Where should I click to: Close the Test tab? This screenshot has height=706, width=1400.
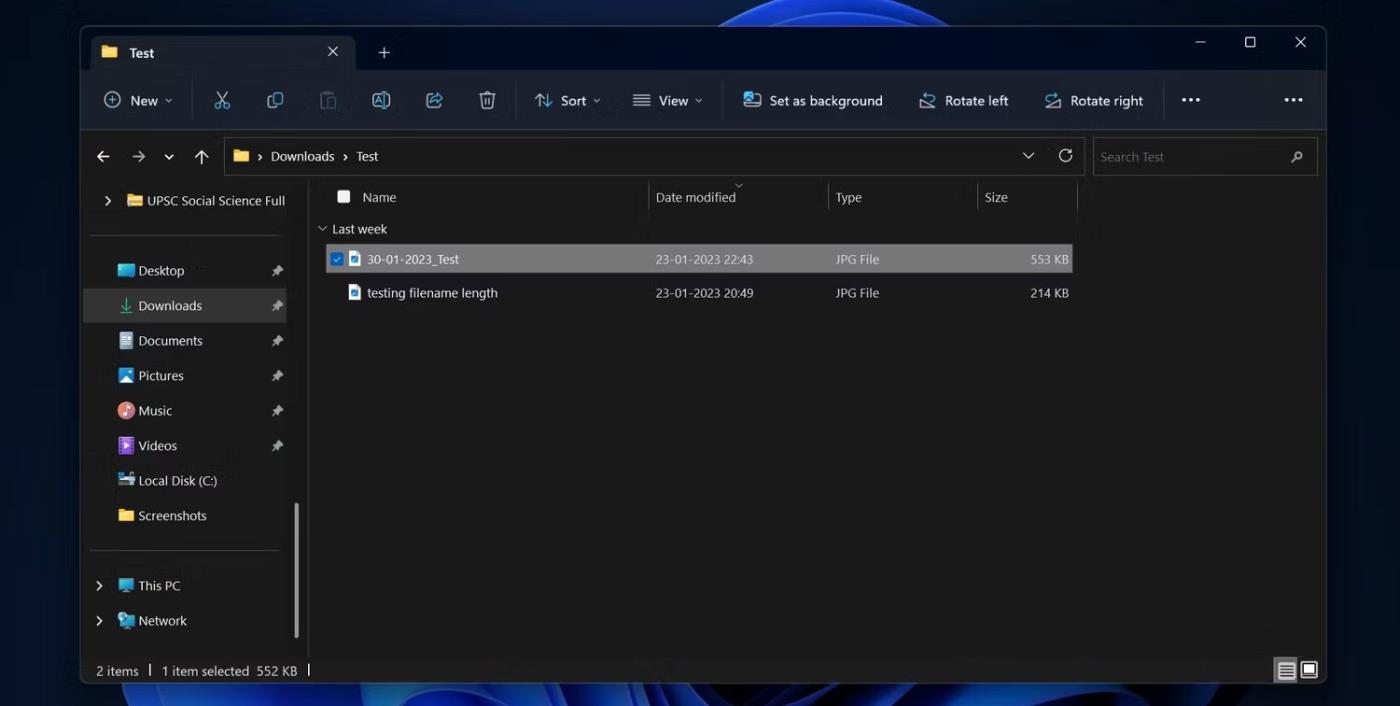tap(333, 52)
